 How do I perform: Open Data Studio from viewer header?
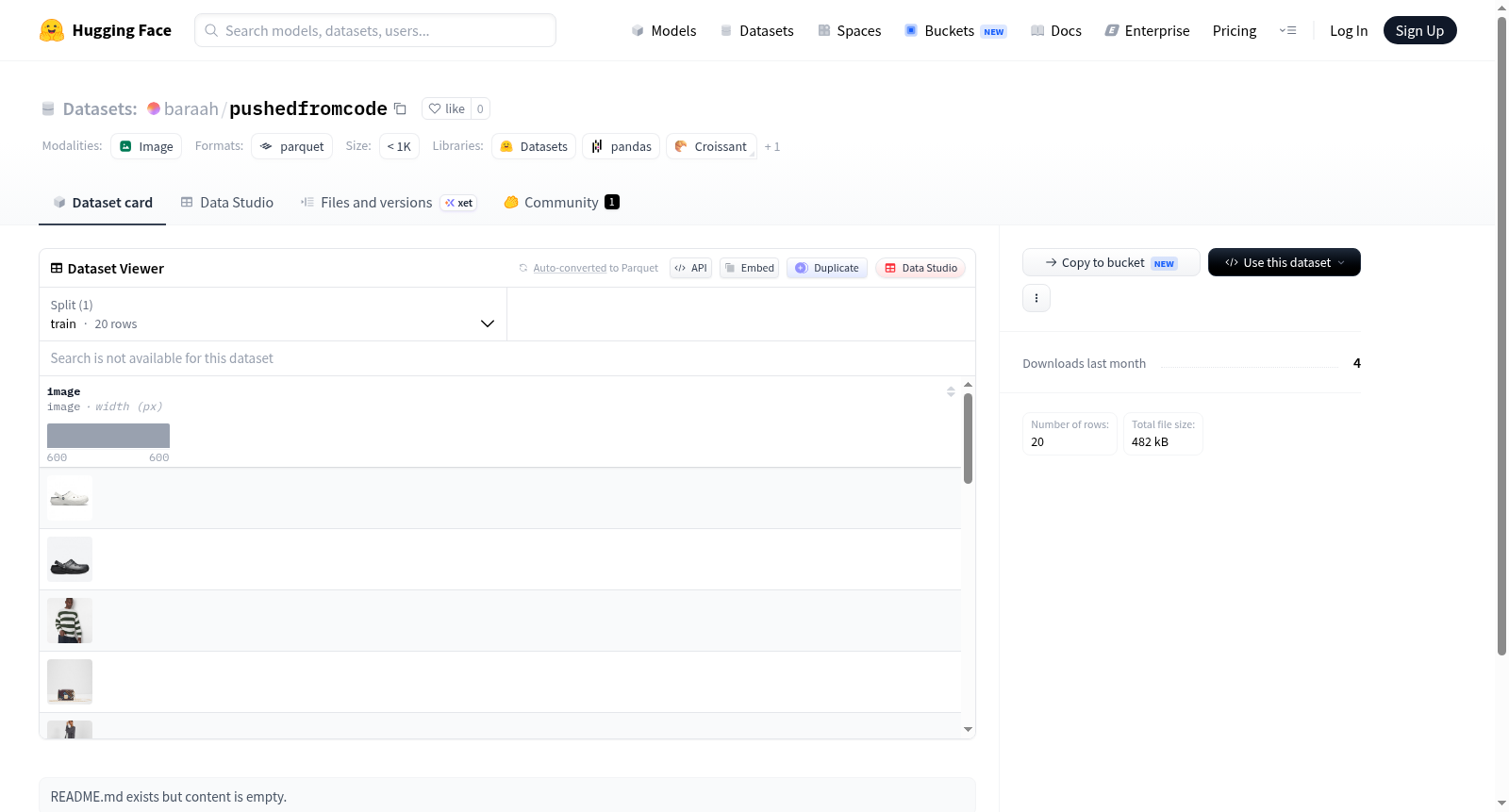point(920,268)
